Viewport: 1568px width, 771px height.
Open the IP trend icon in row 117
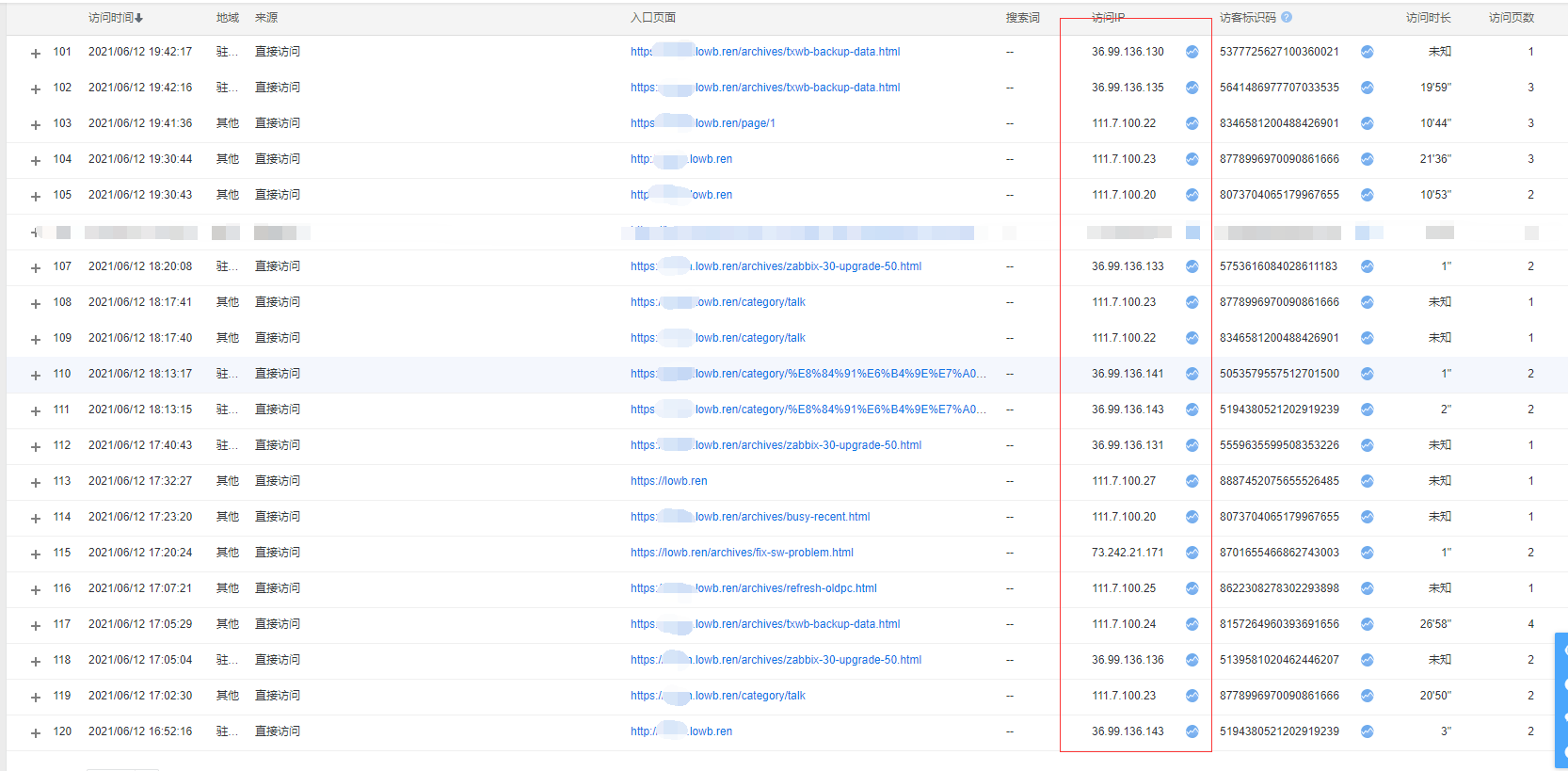[1192, 624]
